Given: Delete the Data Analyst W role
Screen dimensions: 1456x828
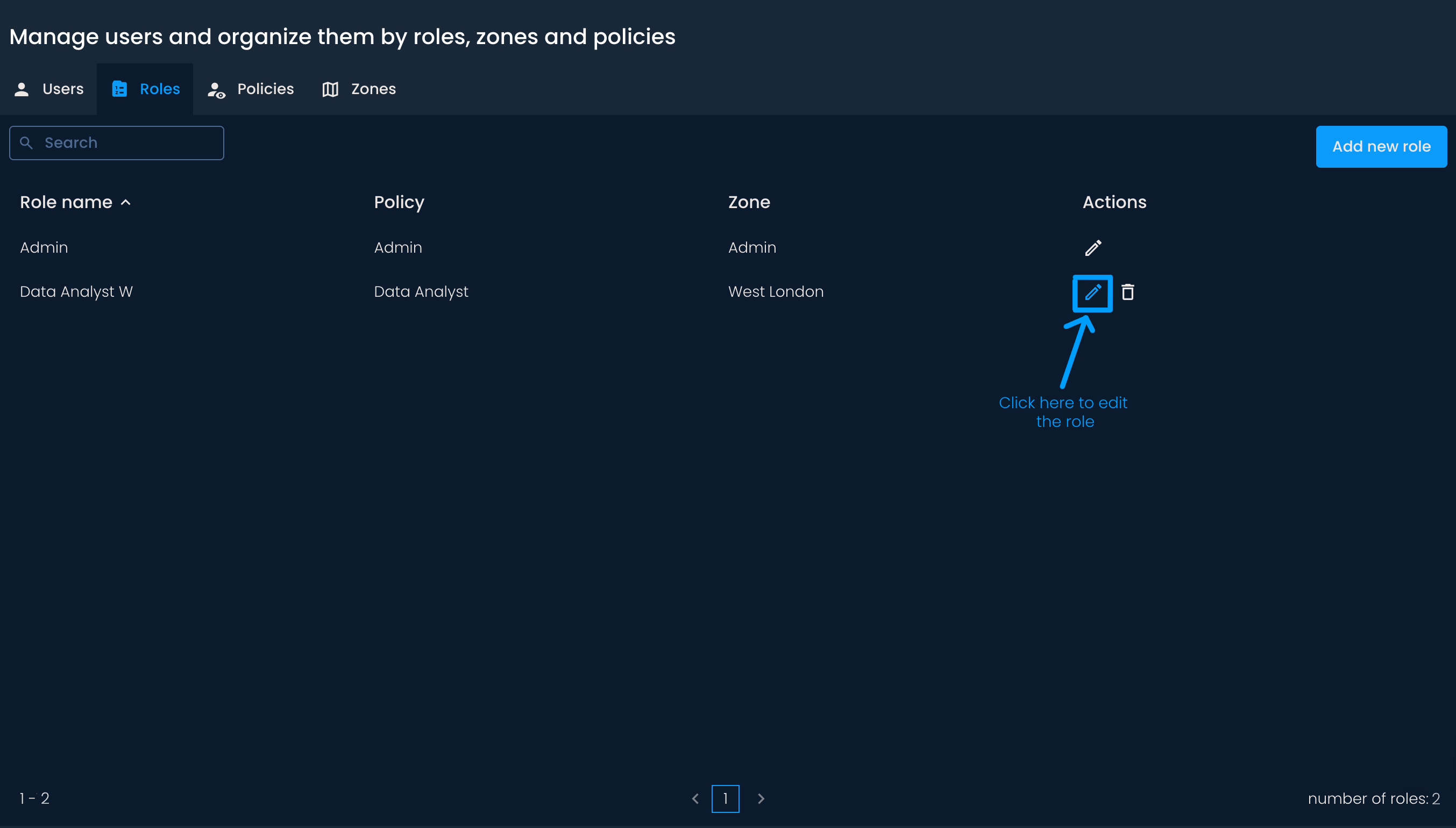Looking at the screenshot, I should pos(1128,292).
